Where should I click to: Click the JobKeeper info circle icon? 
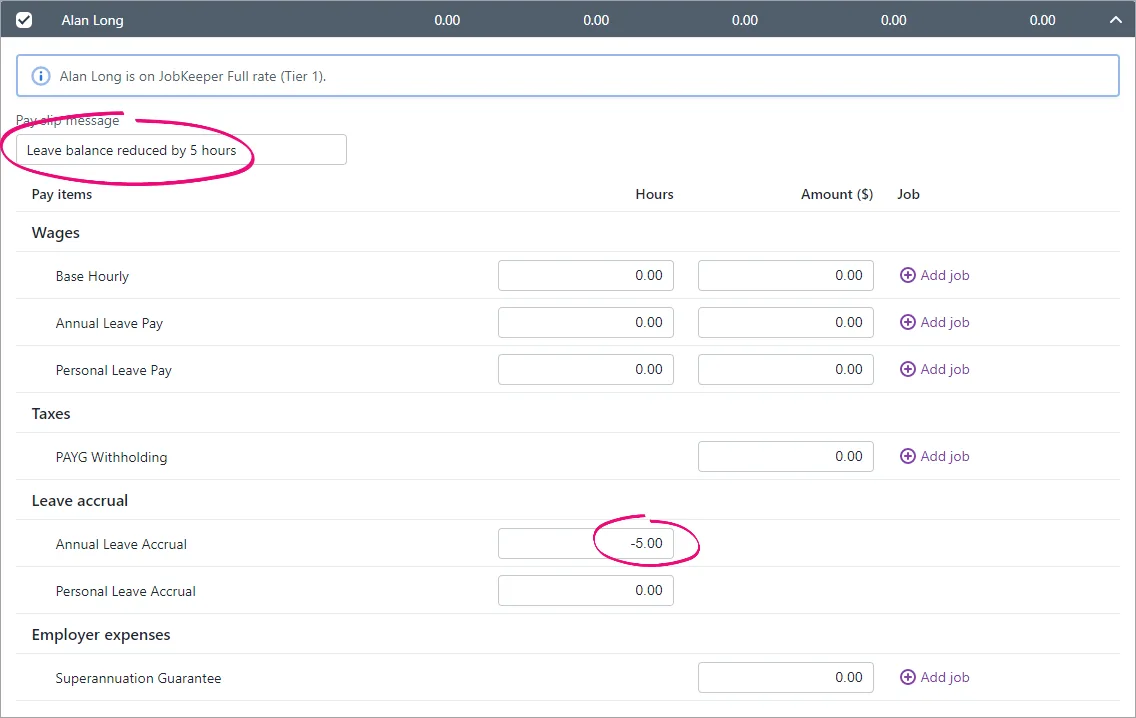[x=41, y=76]
